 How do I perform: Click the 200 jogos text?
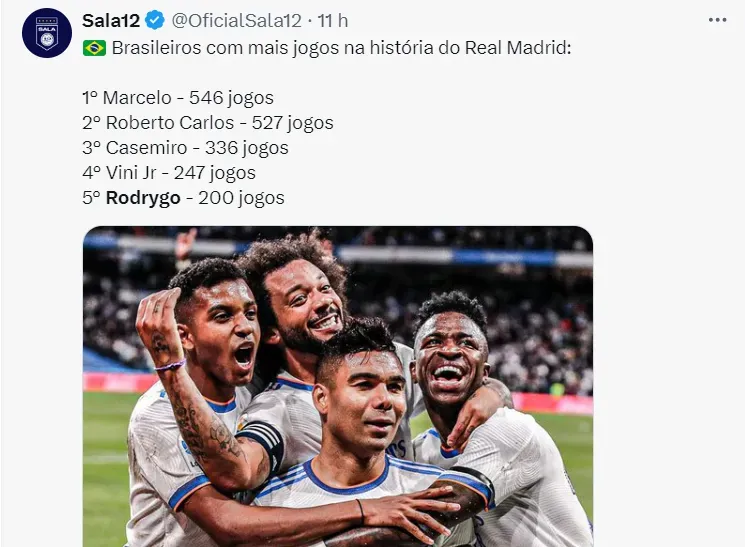coord(241,198)
